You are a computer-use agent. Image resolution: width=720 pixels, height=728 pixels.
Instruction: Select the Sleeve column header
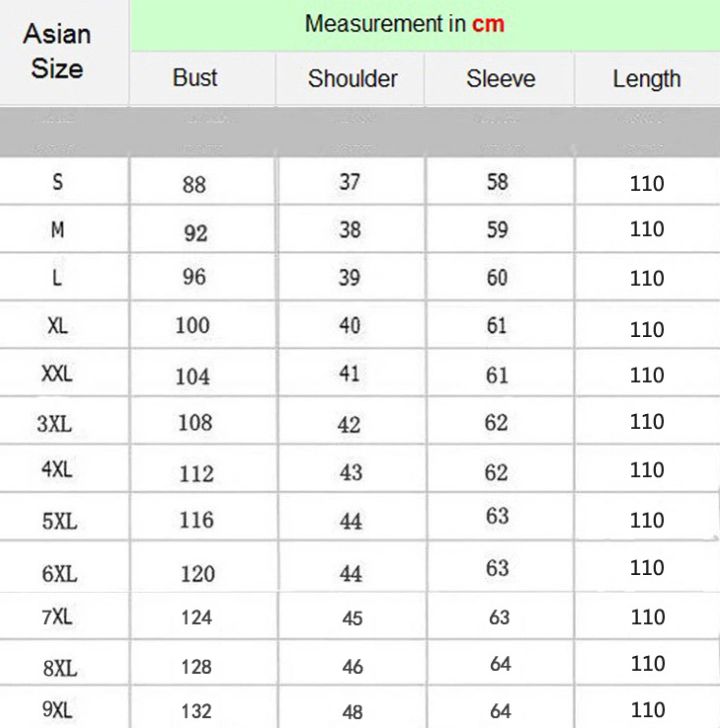500,78
